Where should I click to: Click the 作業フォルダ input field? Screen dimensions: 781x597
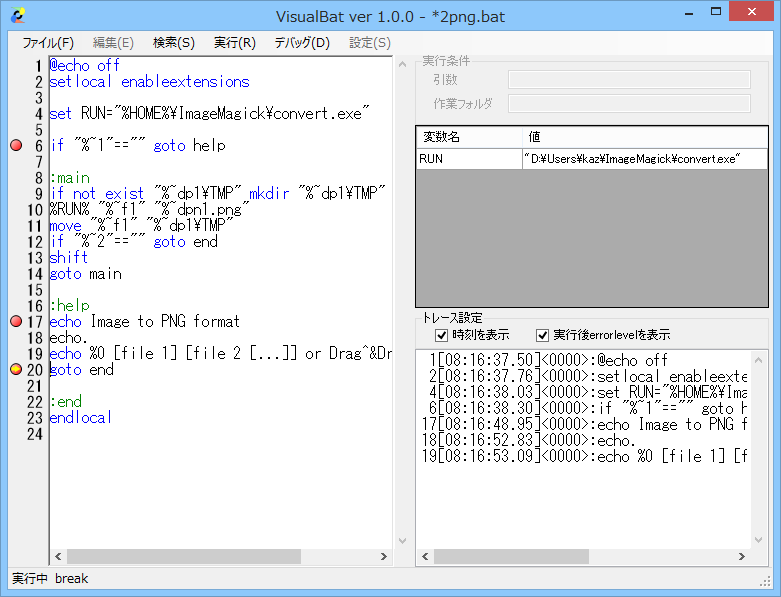629,104
